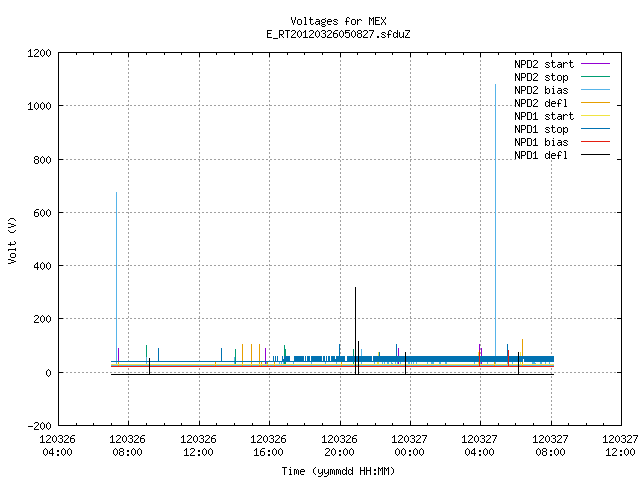Select the filename E_RT20120326050827.sfduZ subtitle
This screenshot has height=480, width=640.
tap(338, 34)
